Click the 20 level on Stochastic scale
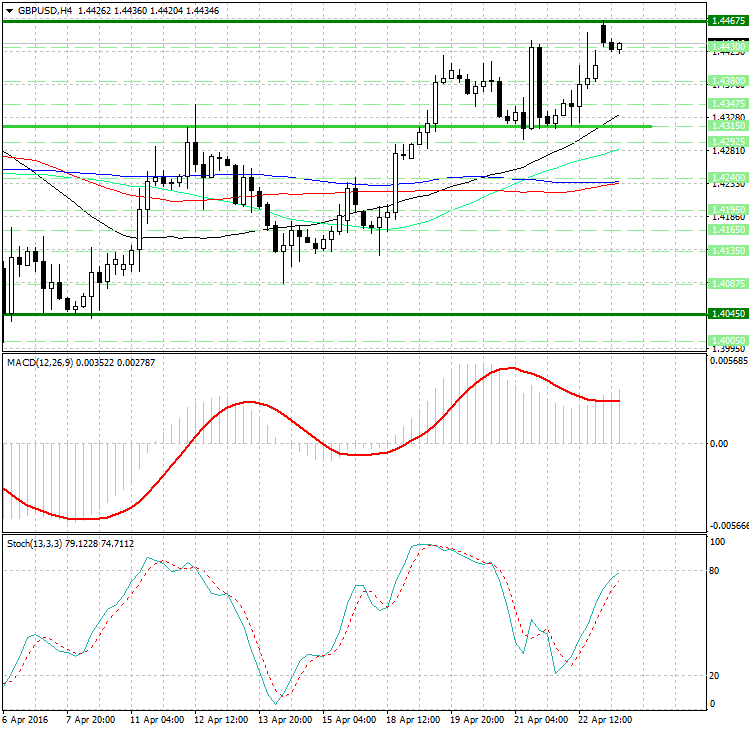749x731 pixels. tap(716, 675)
